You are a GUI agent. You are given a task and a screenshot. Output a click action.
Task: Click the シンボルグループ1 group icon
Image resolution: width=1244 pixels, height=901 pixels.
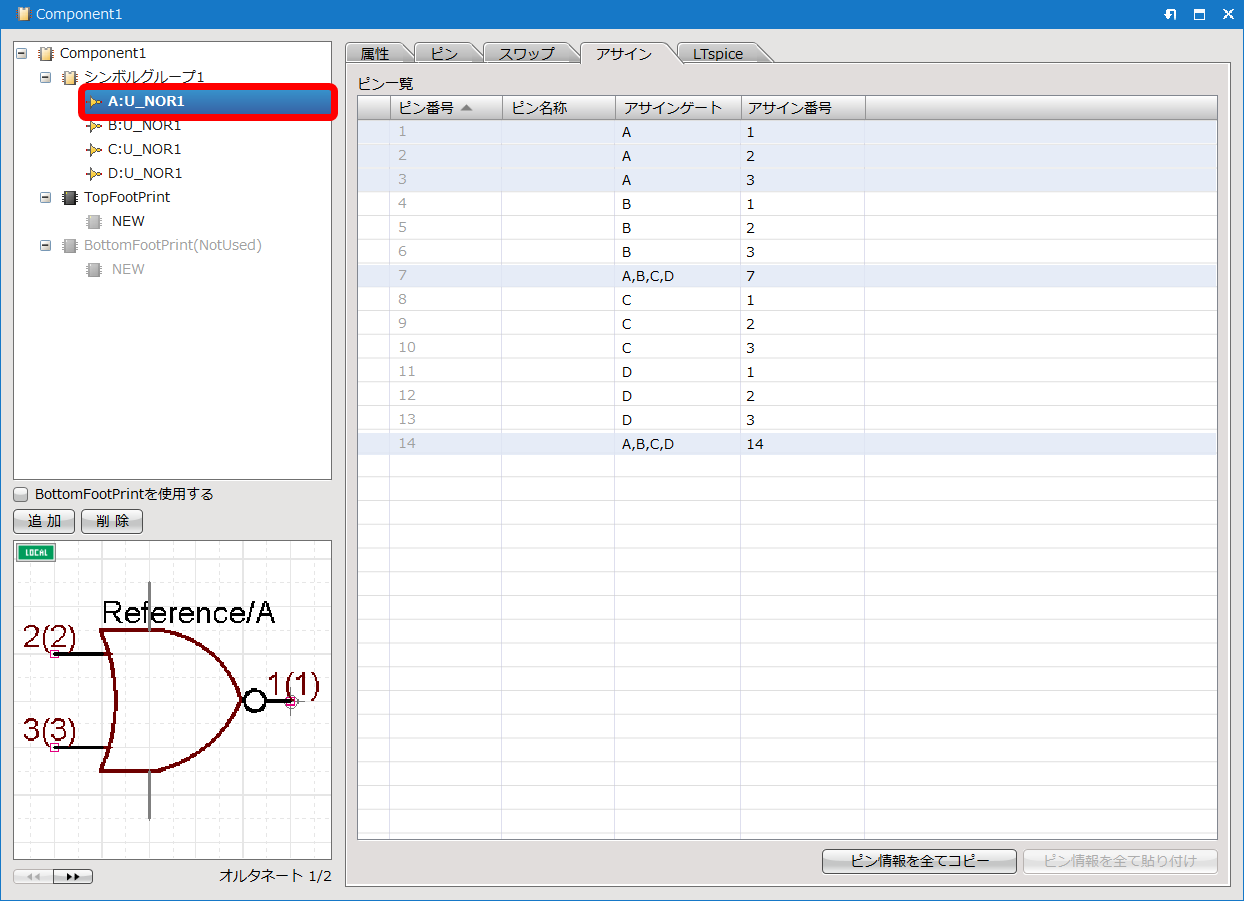(70, 77)
